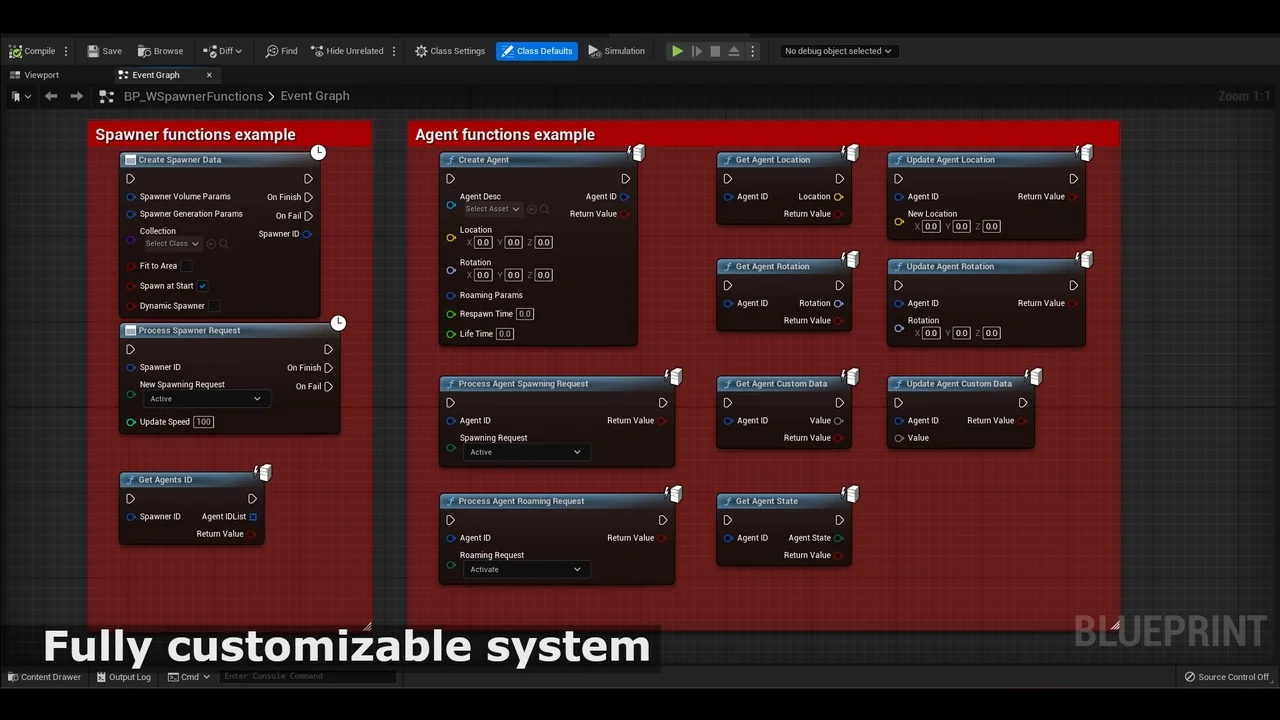The height and width of the screenshot is (720, 1280).
Task: Open the Content Drawer
Action: pos(44,677)
